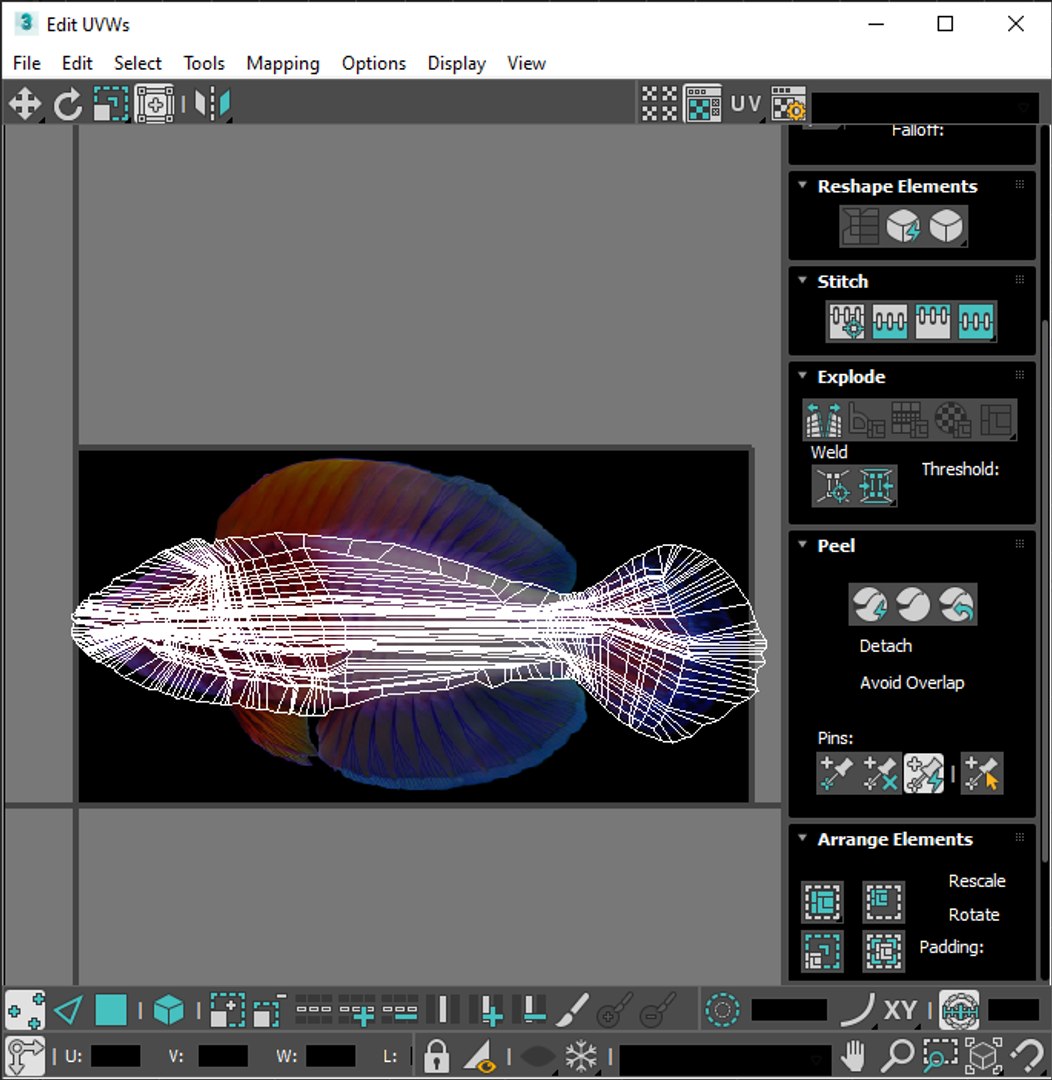Open the Edit menu
The image size is (1052, 1080).
77,63
